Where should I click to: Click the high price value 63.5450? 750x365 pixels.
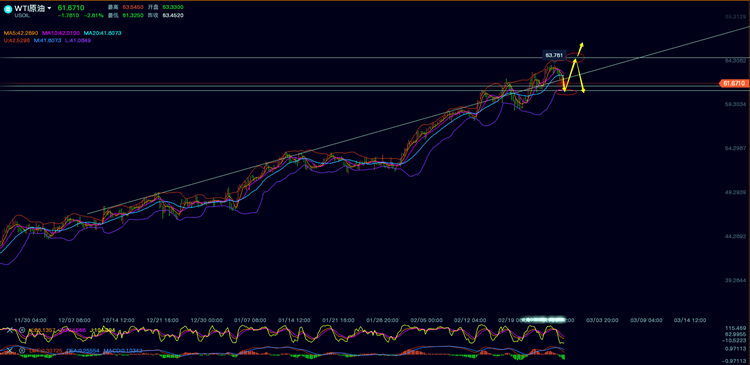(132, 8)
